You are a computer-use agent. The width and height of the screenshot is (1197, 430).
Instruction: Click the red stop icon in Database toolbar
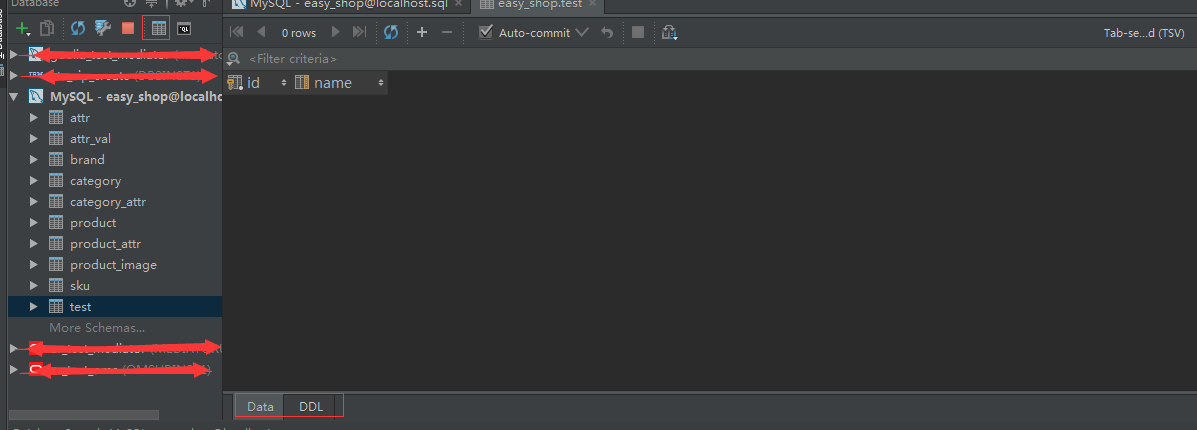[x=128, y=29]
